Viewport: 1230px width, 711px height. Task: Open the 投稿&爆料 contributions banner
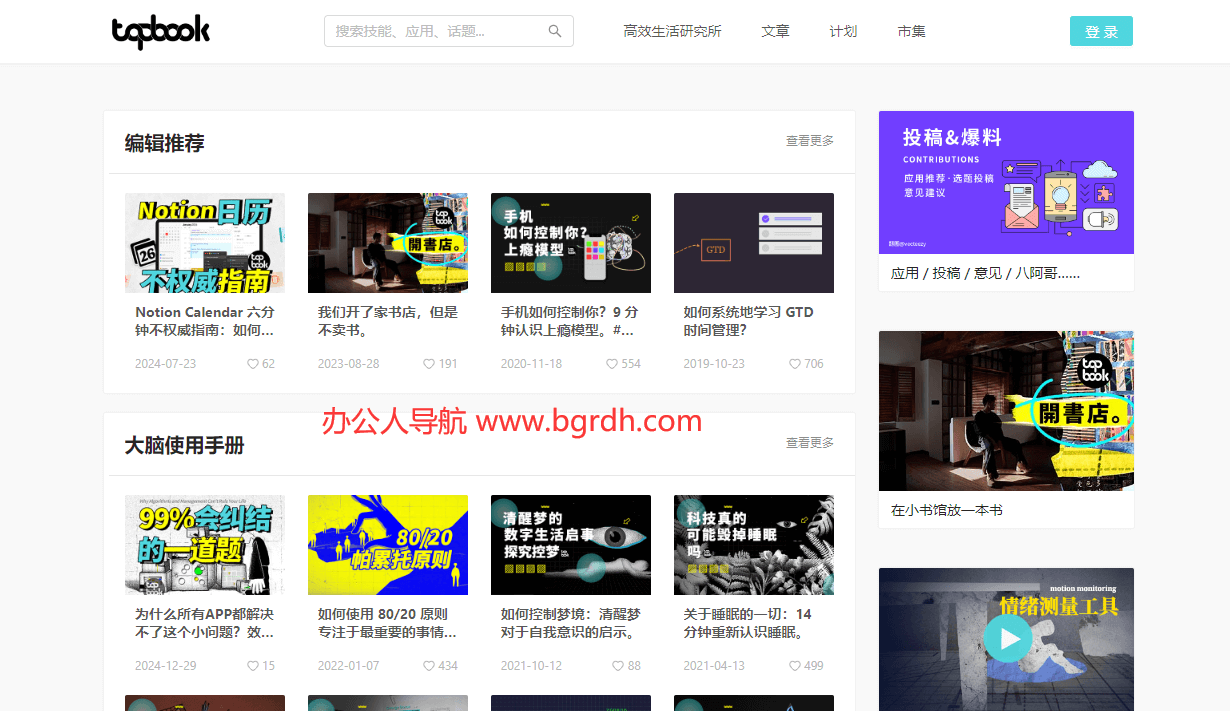click(1006, 183)
